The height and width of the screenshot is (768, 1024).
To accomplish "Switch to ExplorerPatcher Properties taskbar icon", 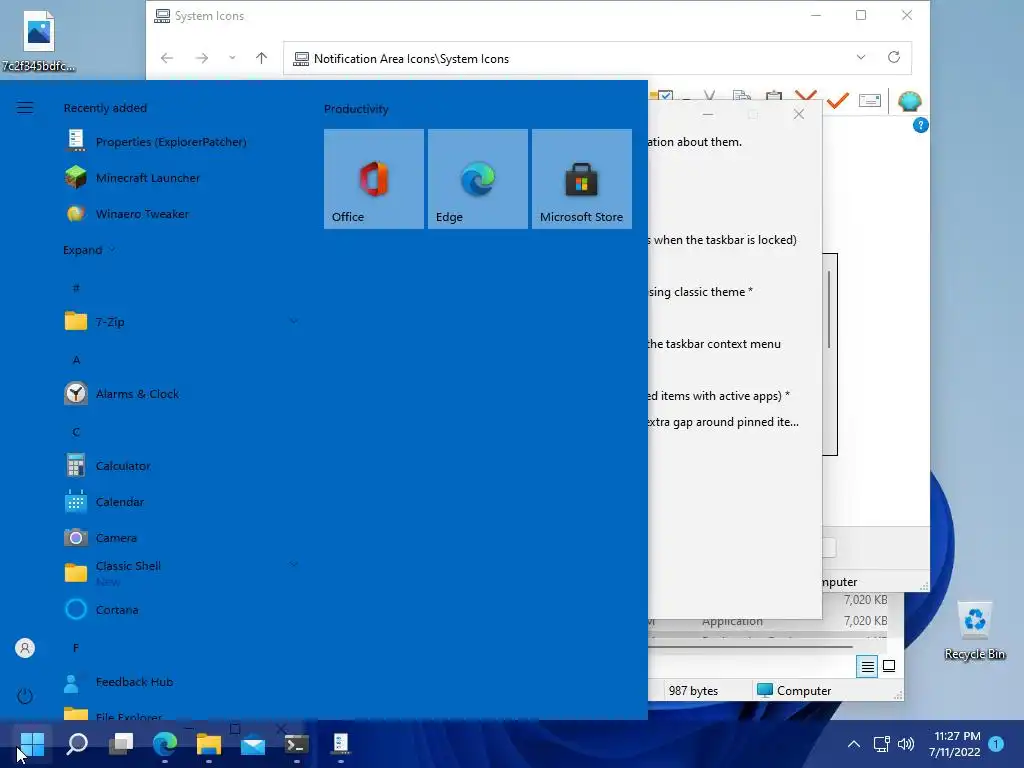I will (x=340, y=743).
